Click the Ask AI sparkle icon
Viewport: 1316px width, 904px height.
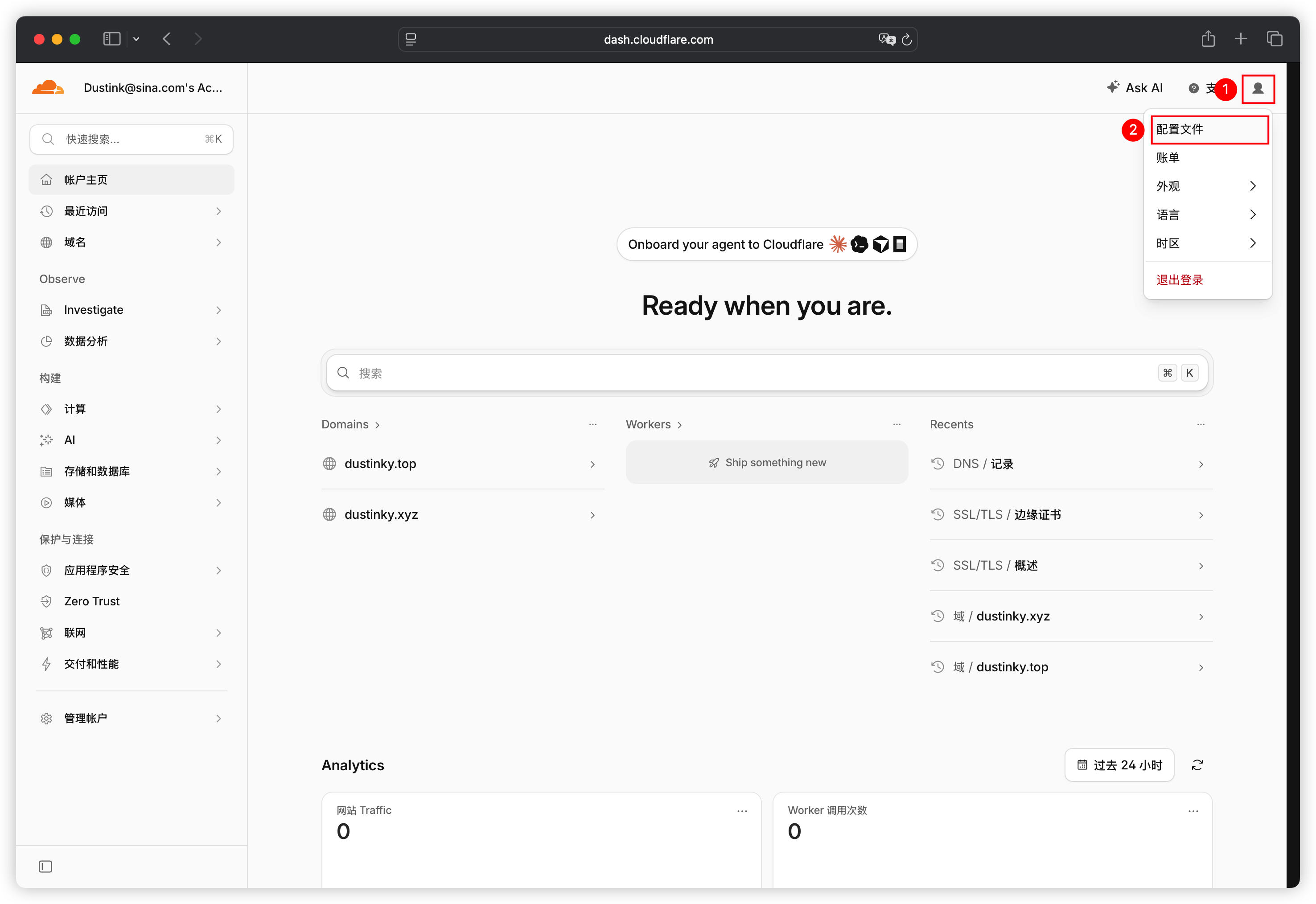coord(1112,87)
